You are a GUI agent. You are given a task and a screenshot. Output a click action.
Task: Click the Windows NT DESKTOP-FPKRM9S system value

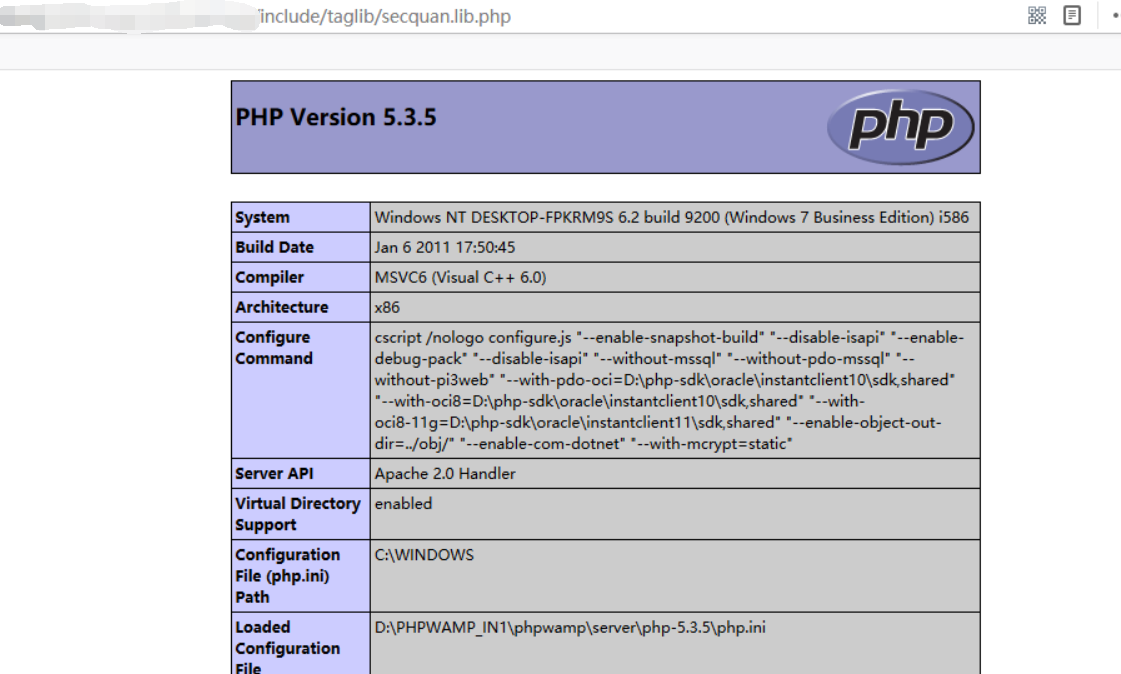(671, 217)
